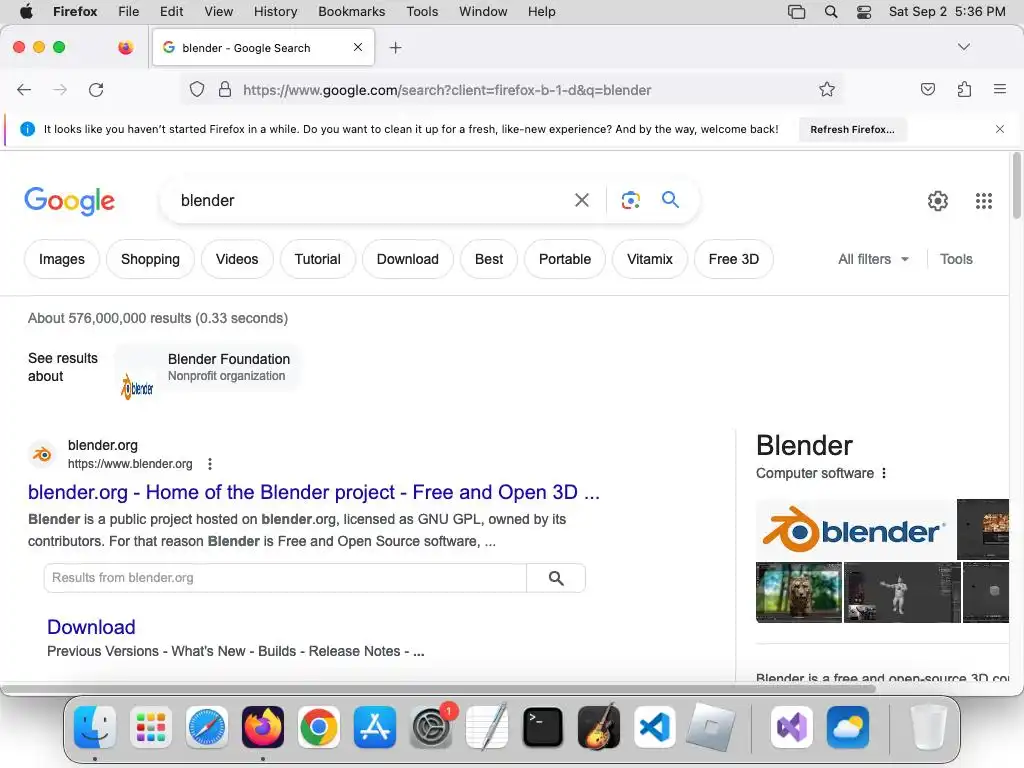Open the Tools menu in the menu bar
This screenshot has height=768, width=1024.
point(422,12)
